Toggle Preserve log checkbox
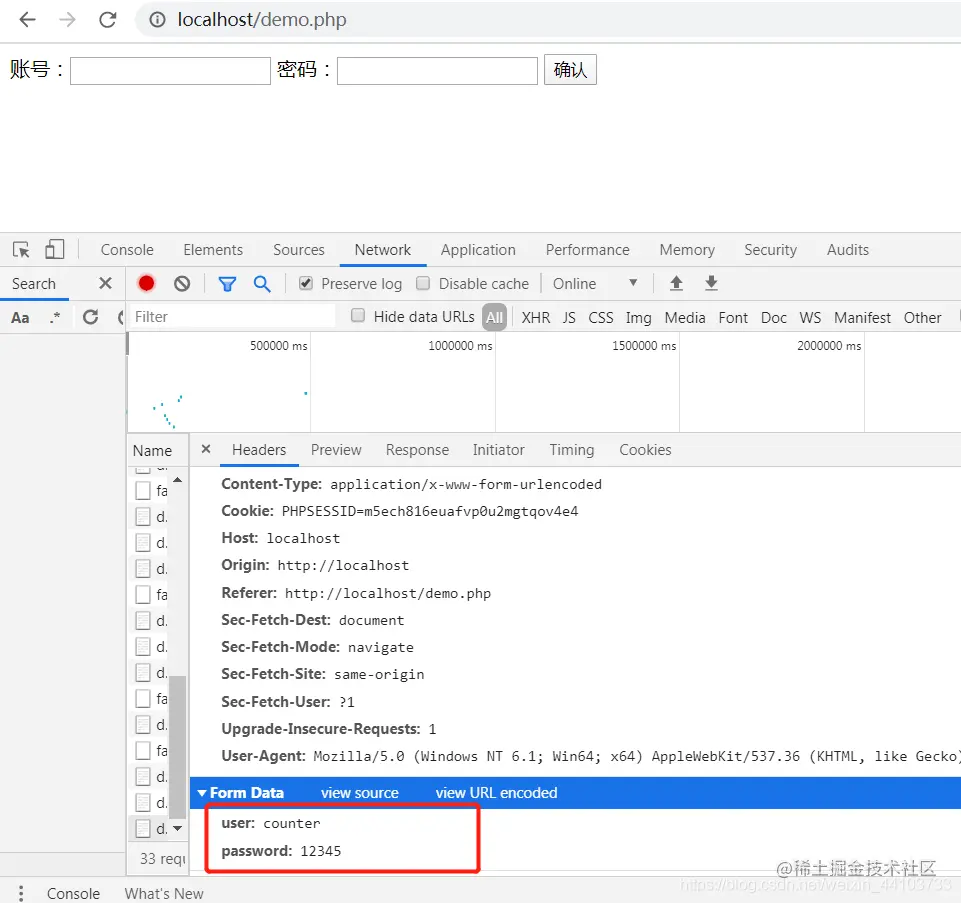 306,283
